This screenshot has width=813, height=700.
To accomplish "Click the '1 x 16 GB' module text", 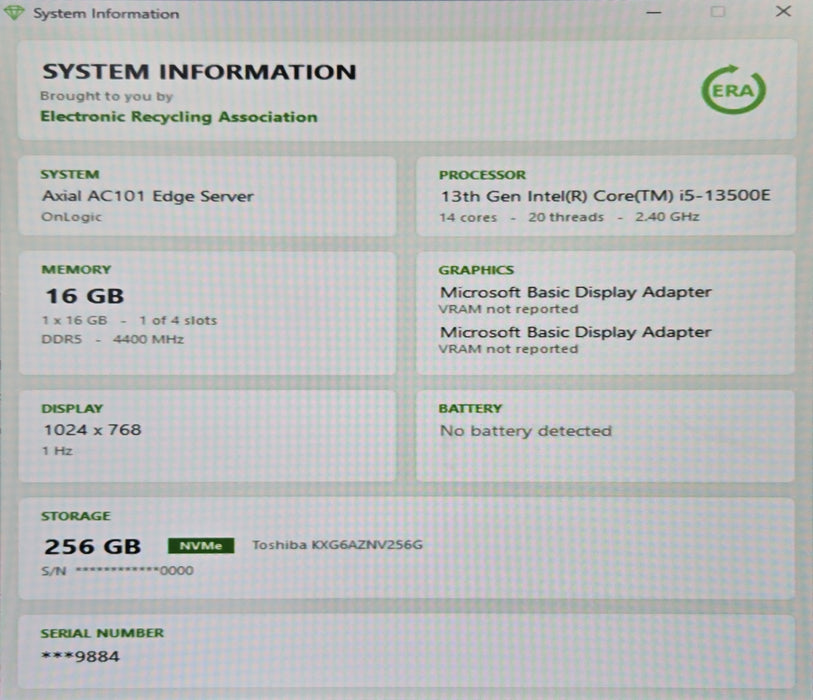I will [x=75, y=320].
